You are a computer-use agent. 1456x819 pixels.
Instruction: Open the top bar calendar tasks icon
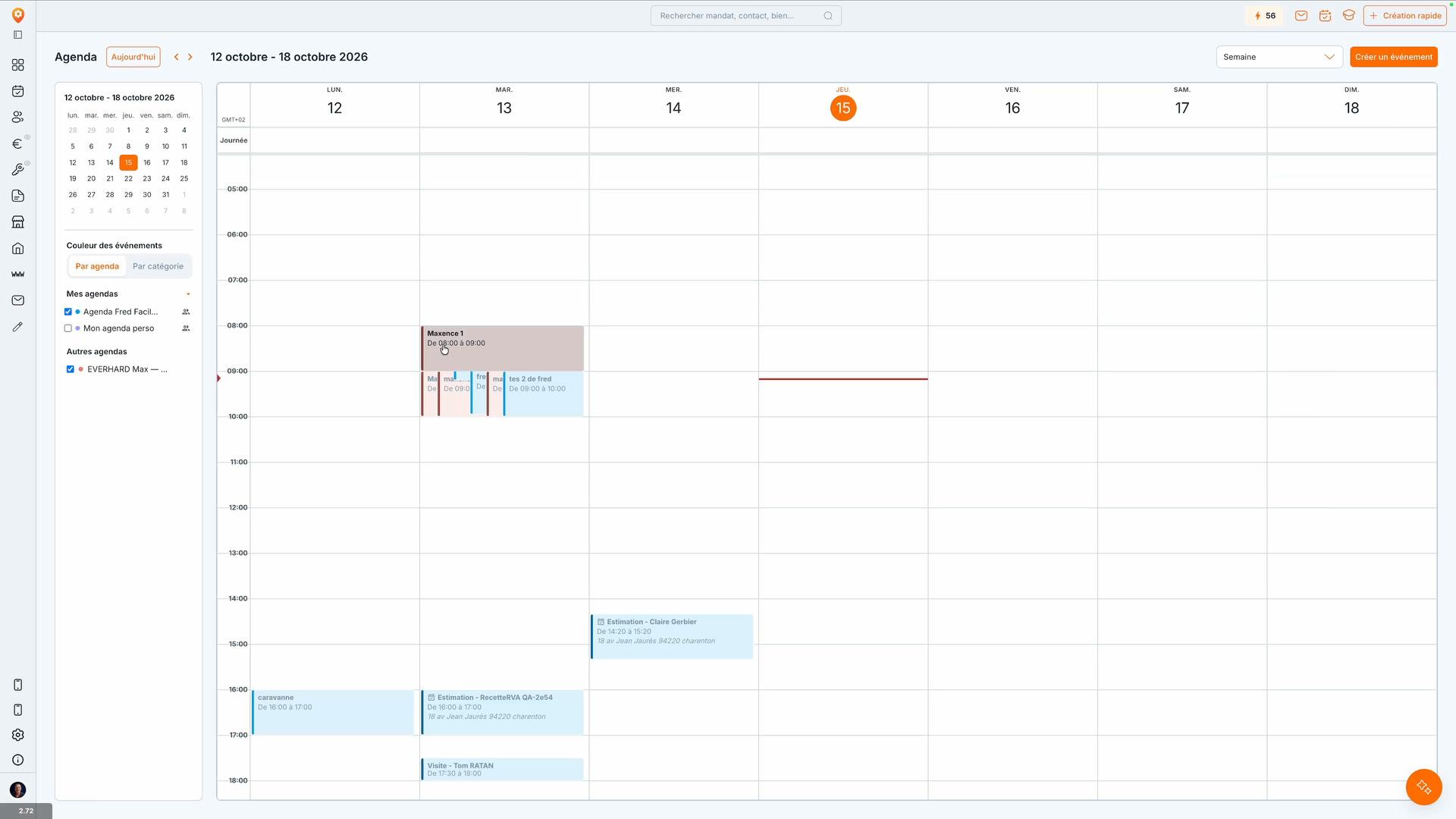click(1325, 16)
